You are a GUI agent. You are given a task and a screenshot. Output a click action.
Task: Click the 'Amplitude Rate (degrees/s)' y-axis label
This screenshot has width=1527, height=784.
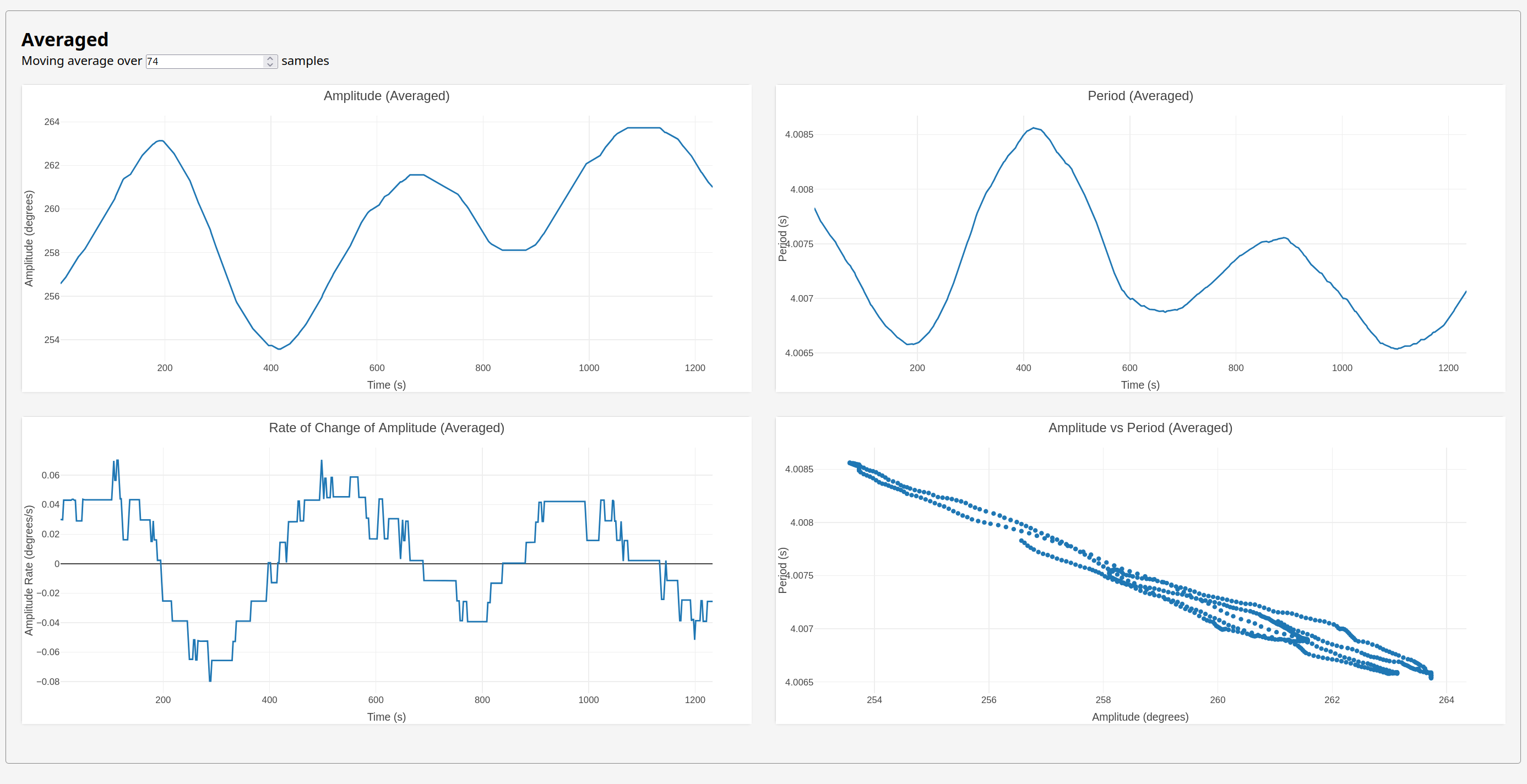coord(29,570)
